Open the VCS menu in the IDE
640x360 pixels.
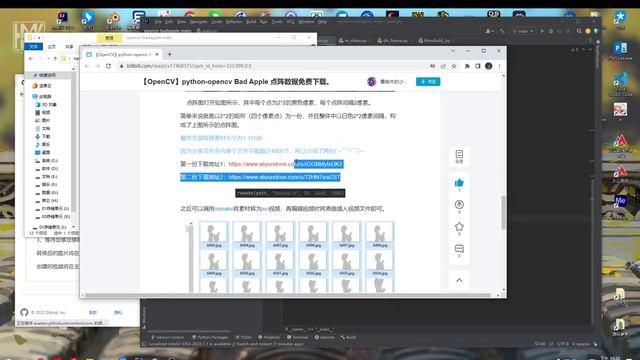point(290,22)
